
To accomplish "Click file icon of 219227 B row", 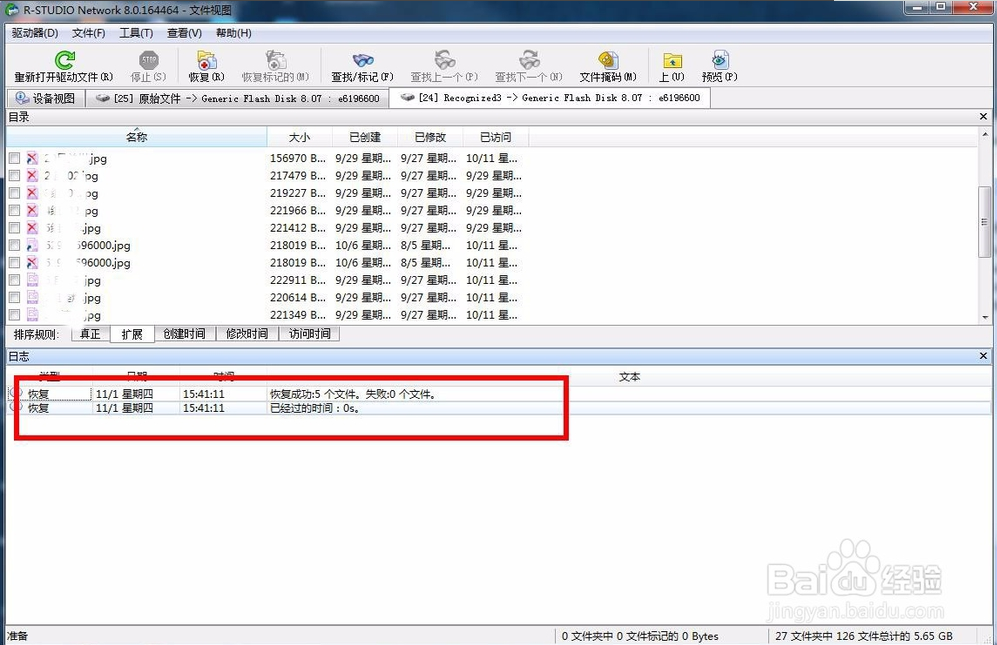I will (32, 193).
